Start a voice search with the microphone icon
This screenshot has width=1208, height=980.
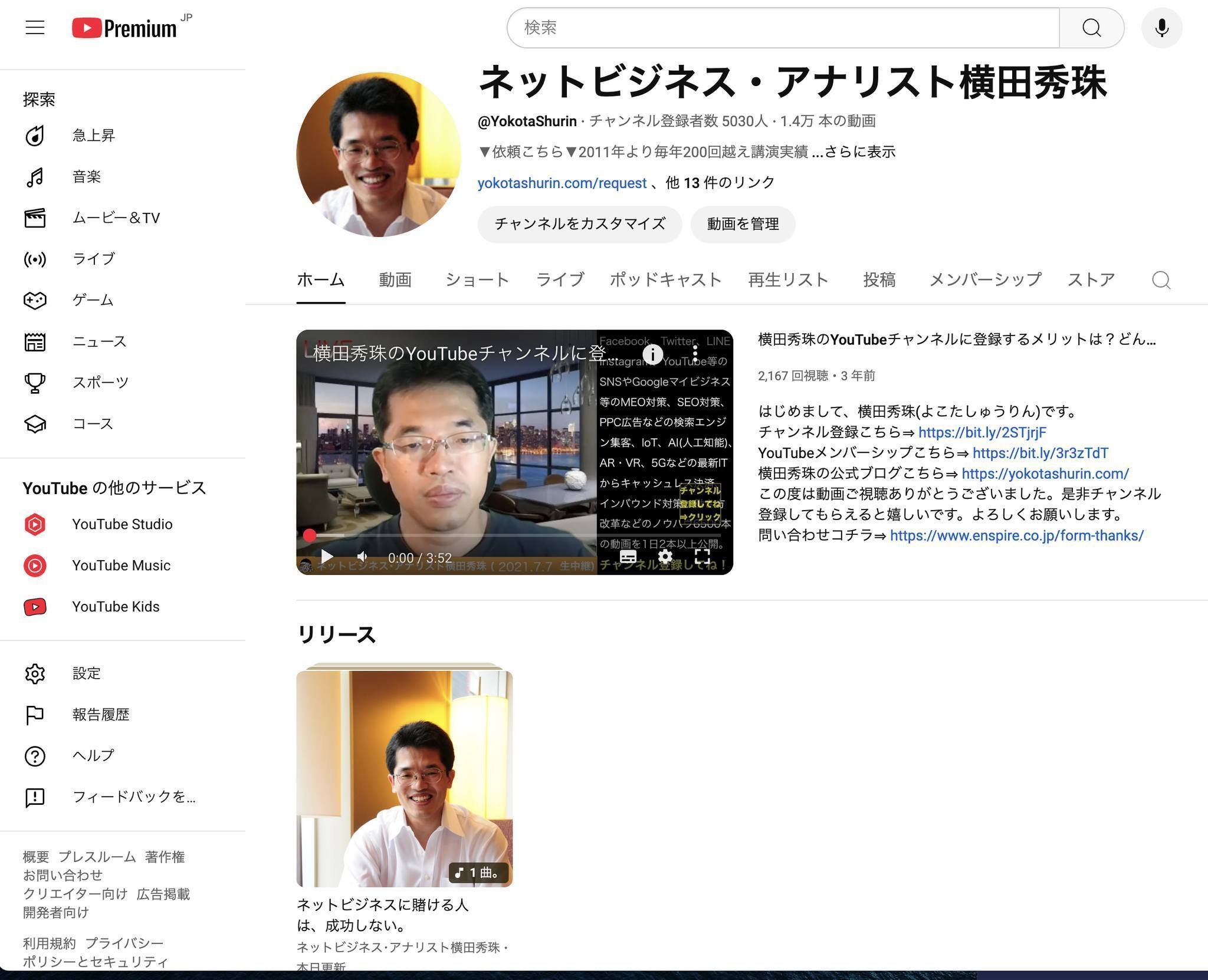pos(1161,27)
